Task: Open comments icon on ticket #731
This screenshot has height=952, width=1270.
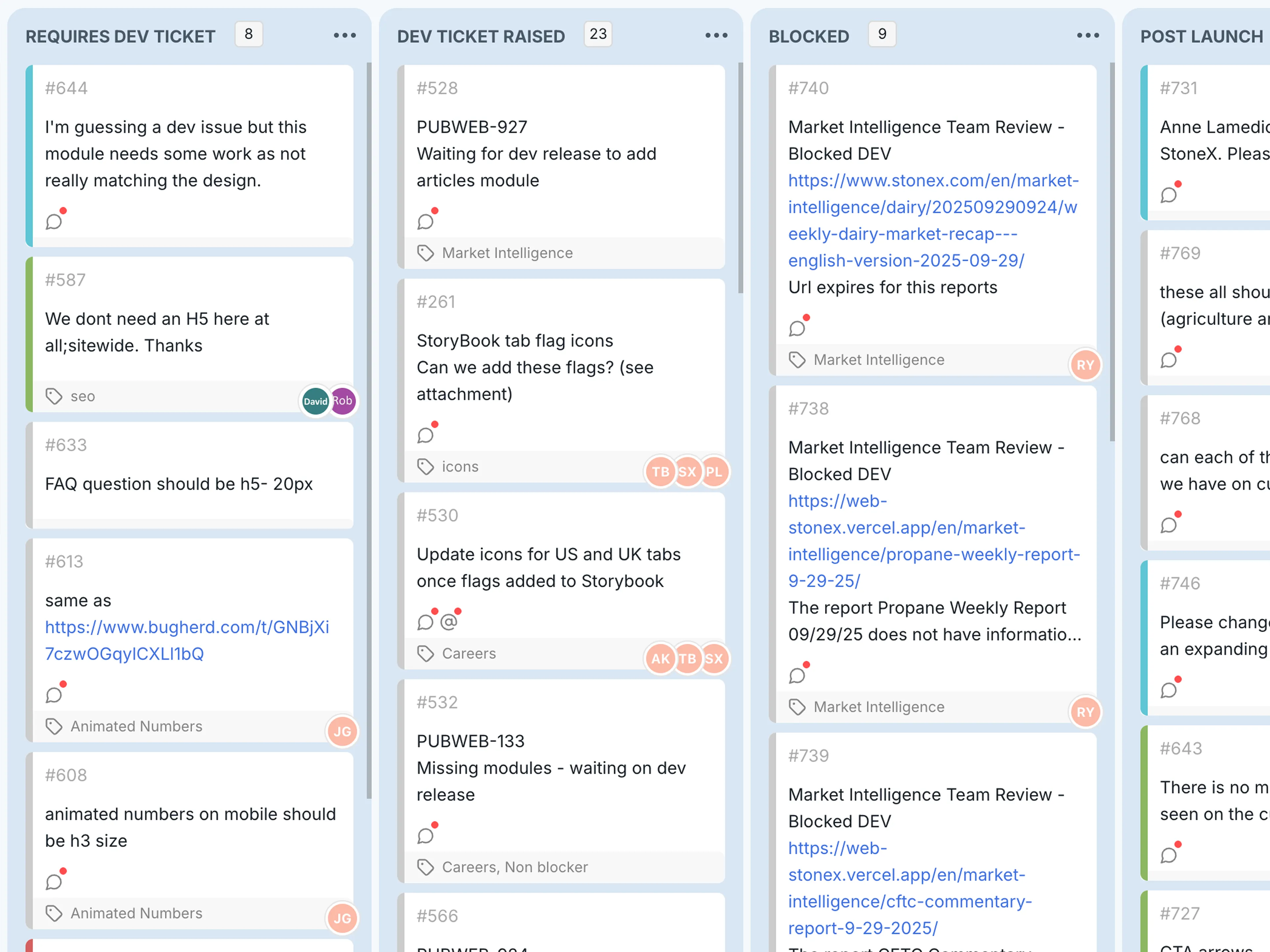Action: [1168, 194]
